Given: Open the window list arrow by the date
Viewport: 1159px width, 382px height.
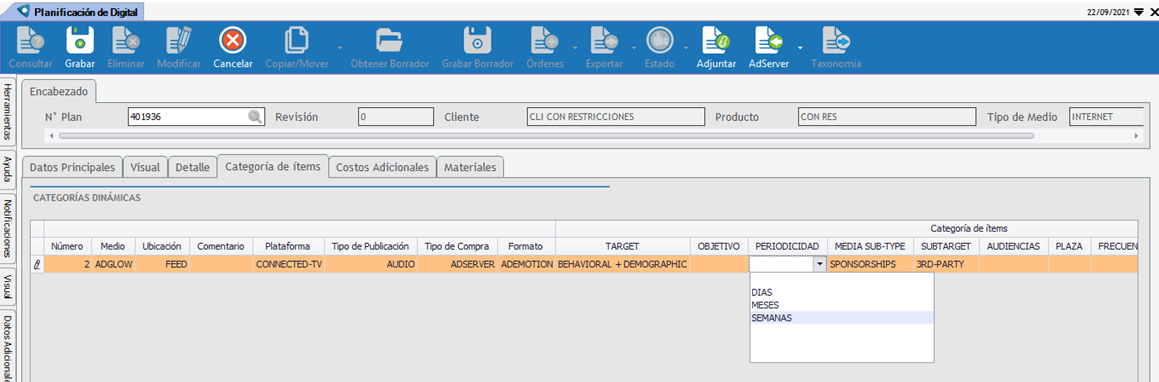Looking at the screenshot, I should click(1138, 13).
